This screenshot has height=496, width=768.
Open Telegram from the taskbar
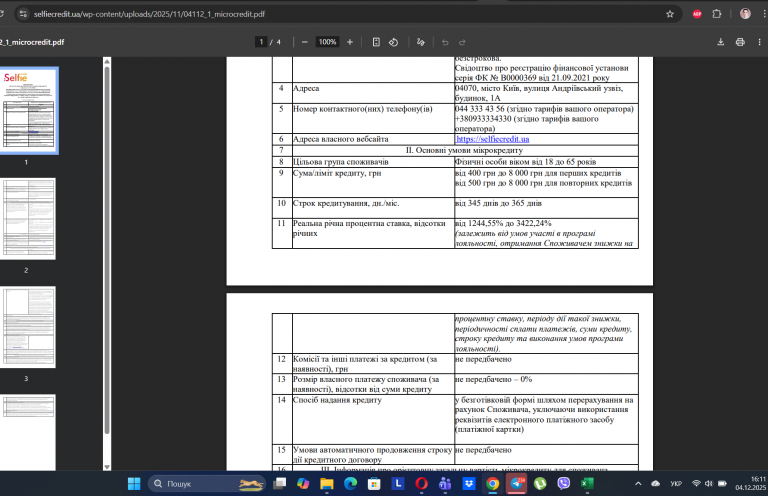tap(516, 484)
